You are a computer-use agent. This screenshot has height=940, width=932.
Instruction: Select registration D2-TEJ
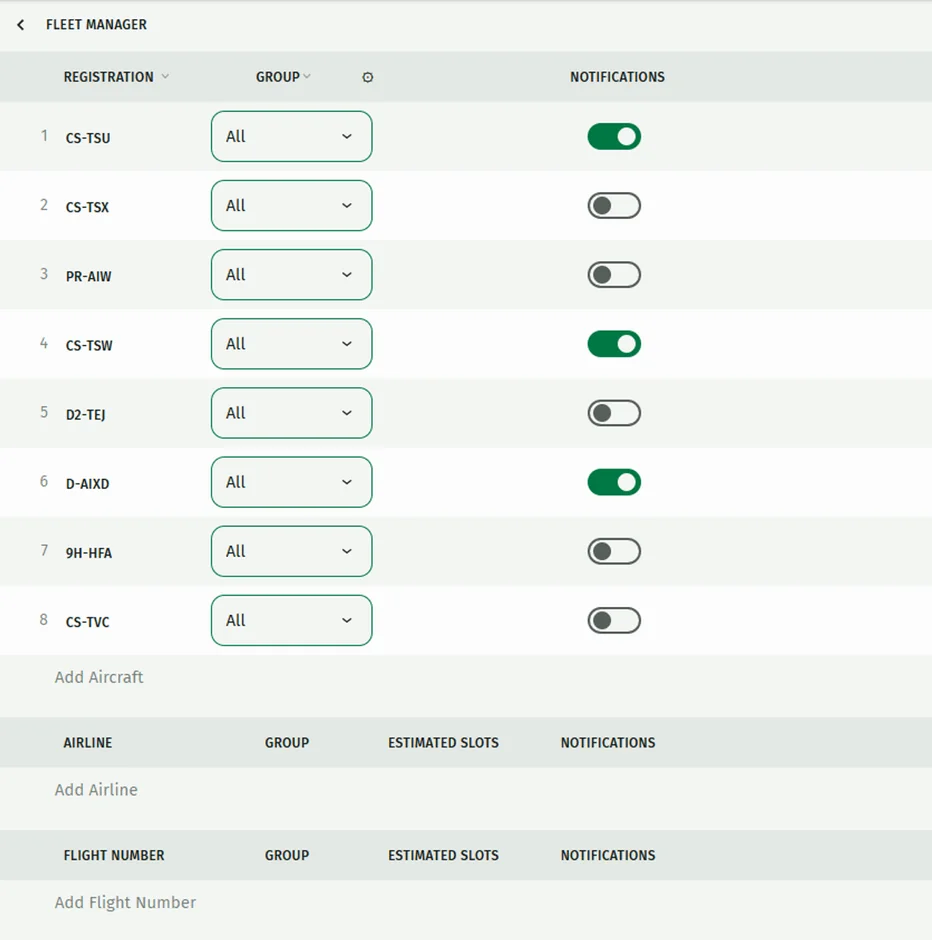point(86,415)
